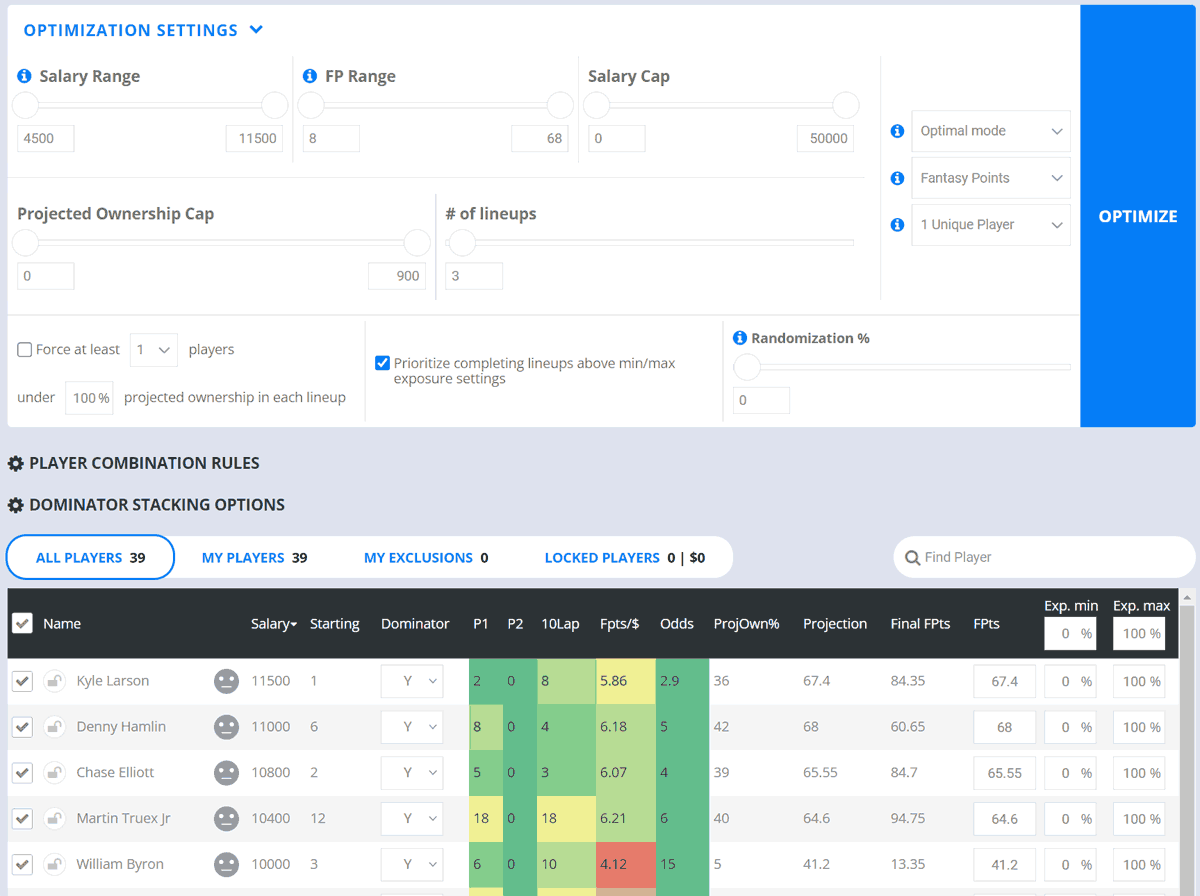Open the Force at least number dropdown

click(x=154, y=350)
